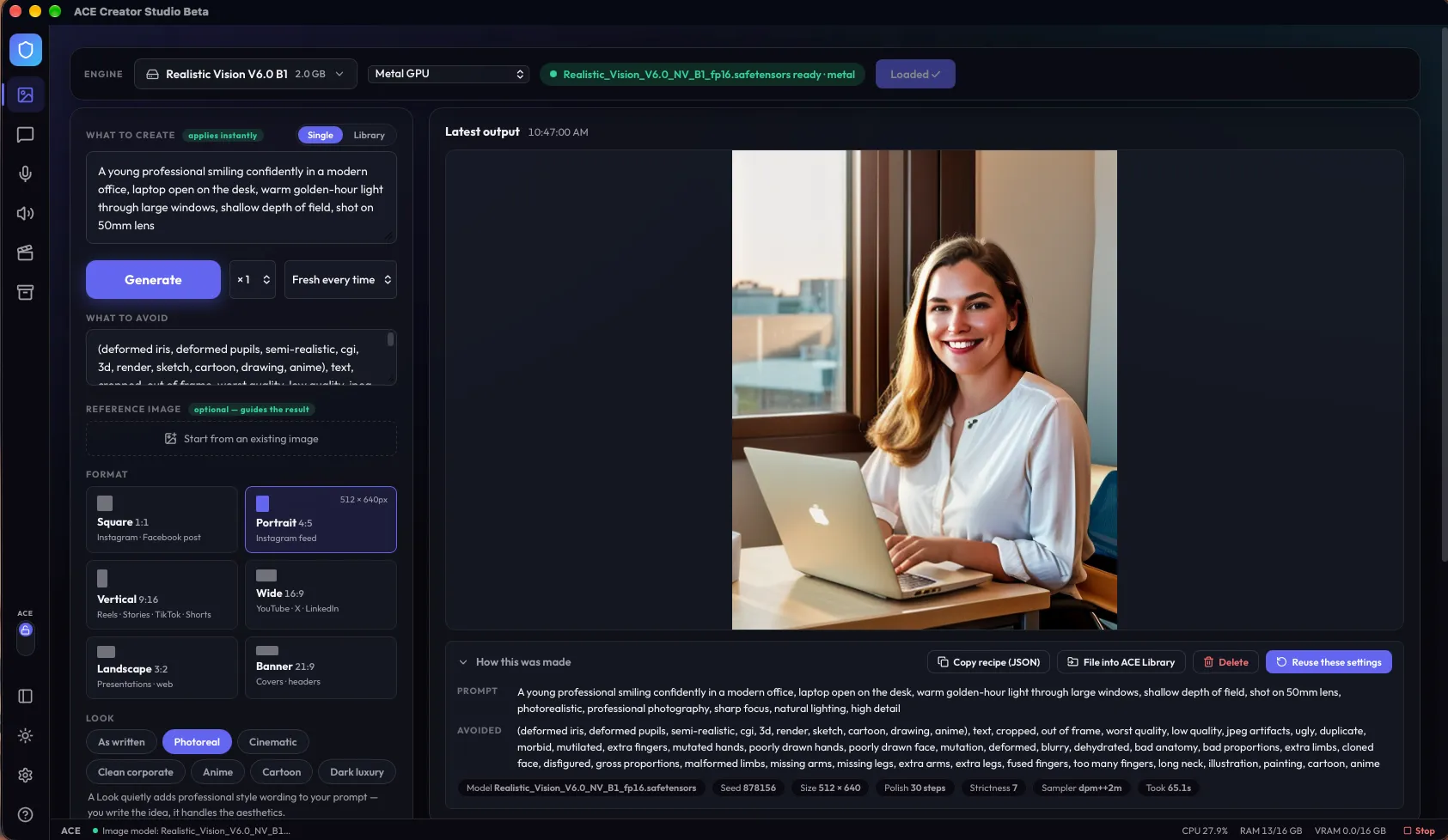Select Banner 21:9 format card
Viewport: 1448px width, 840px height.
pyautogui.click(x=321, y=667)
